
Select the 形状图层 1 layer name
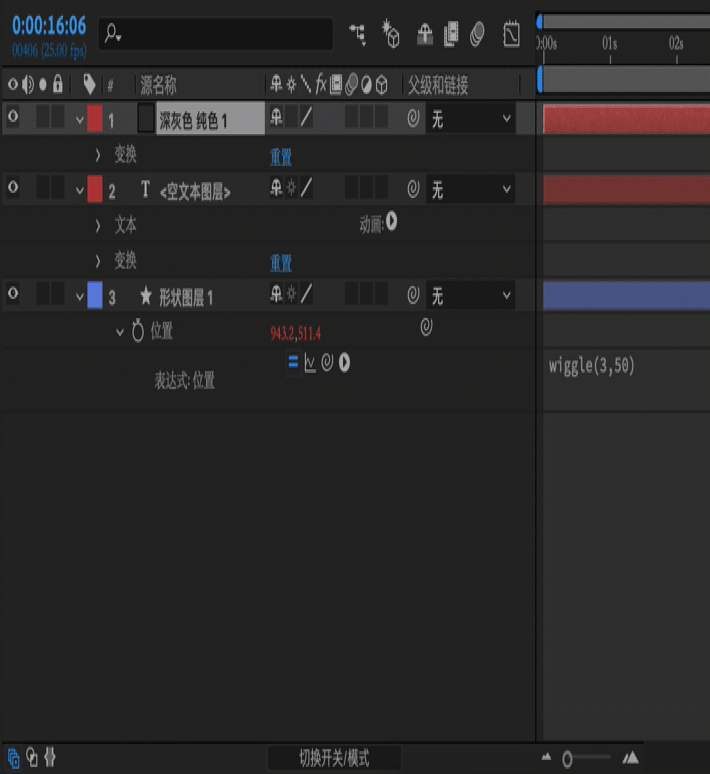click(186, 298)
